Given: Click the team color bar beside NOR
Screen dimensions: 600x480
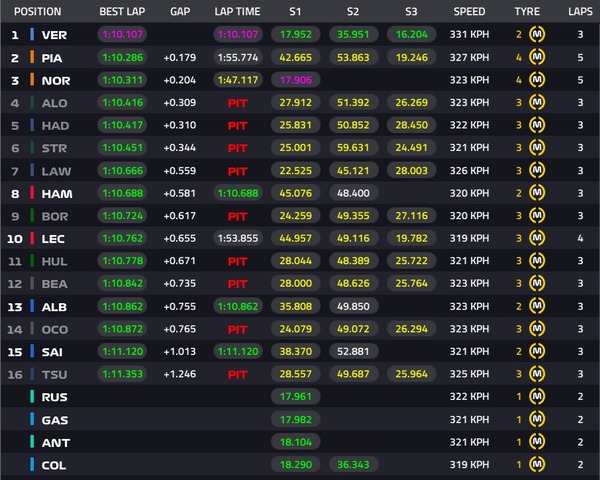Looking at the screenshot, I should 33,80.
